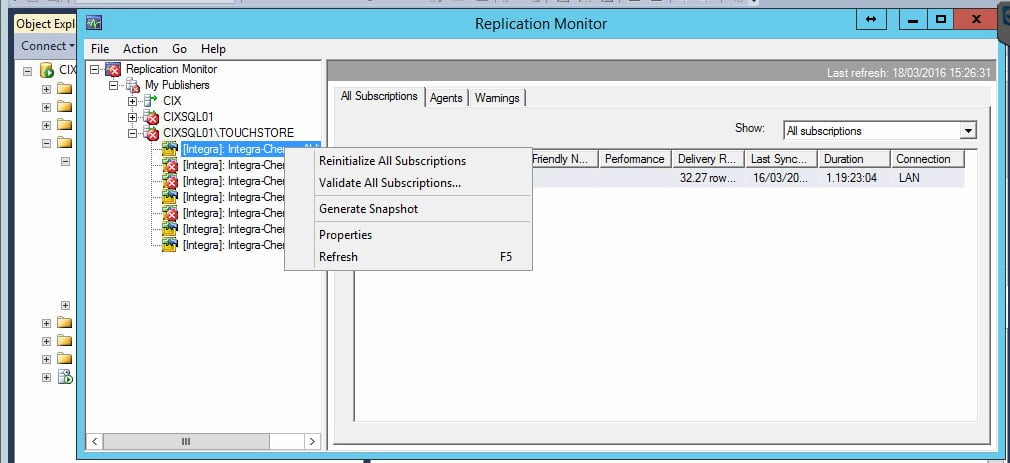Image resolution: width=1010 pixels, height=463 pixels.
Task: Sort by the Delivery R... column header
Action: (x=708, y=159)
